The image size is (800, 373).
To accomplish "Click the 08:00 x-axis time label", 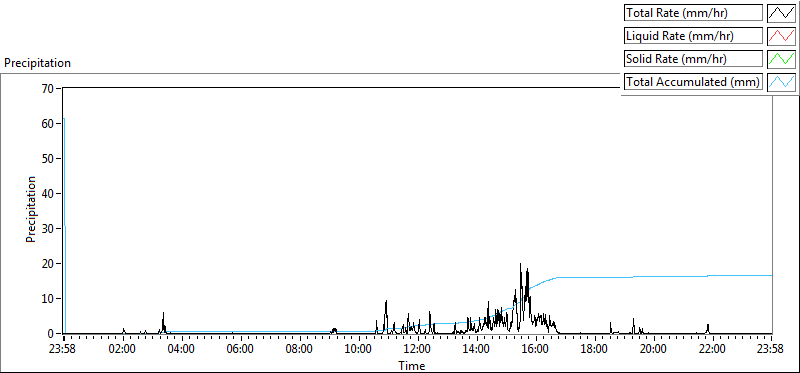I will pos(299,350).
